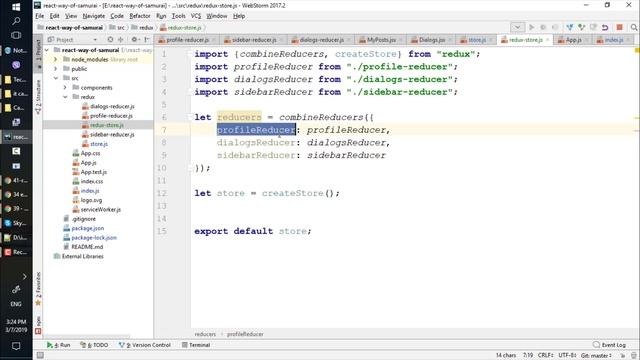Click the Structure side tool tab
The image size is (640, 360).
[x=38, y=97]
